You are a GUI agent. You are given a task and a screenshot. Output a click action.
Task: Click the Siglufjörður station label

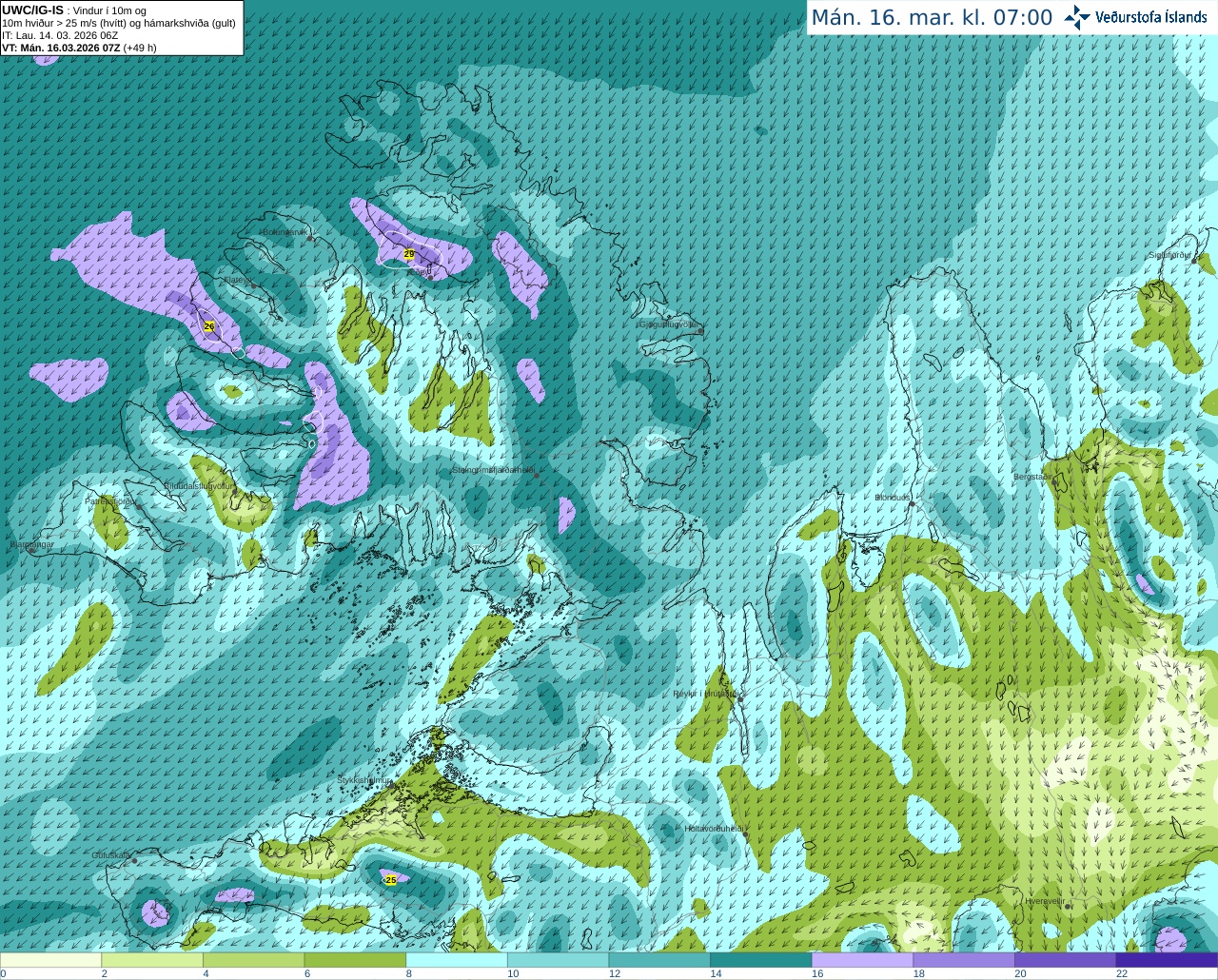1171,255
